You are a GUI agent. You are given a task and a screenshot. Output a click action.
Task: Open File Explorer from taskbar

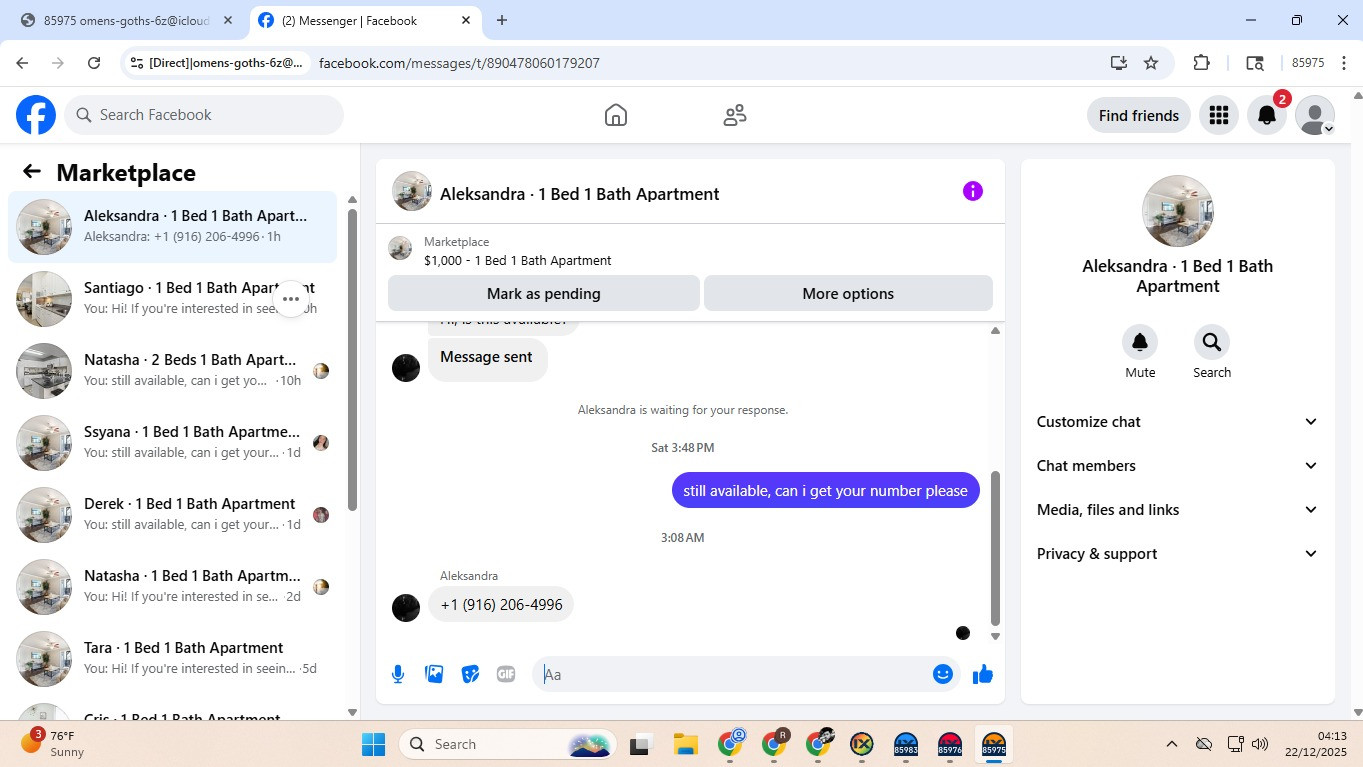pyautogui.click(x=685, y=744)
